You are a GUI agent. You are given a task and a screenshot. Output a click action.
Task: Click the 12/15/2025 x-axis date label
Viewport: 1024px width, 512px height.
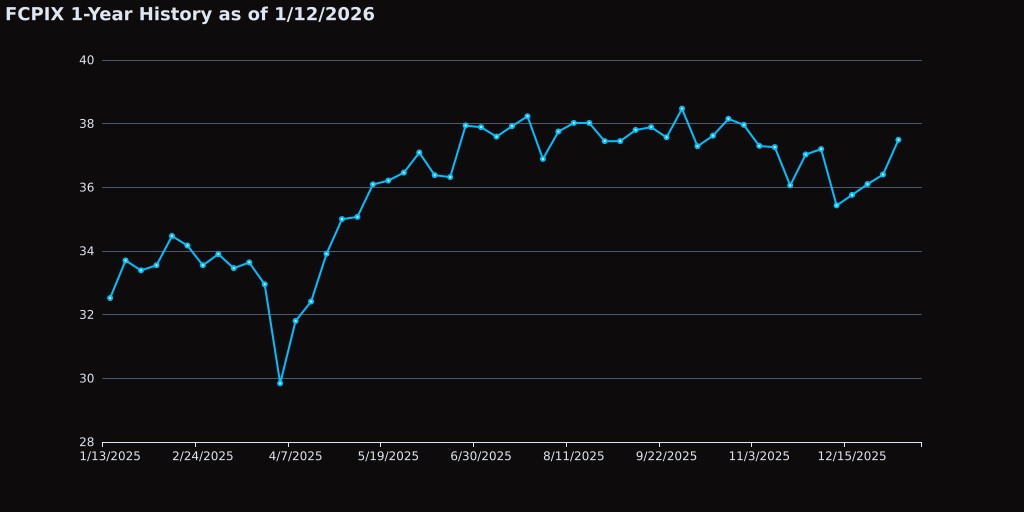coord(852,456)
